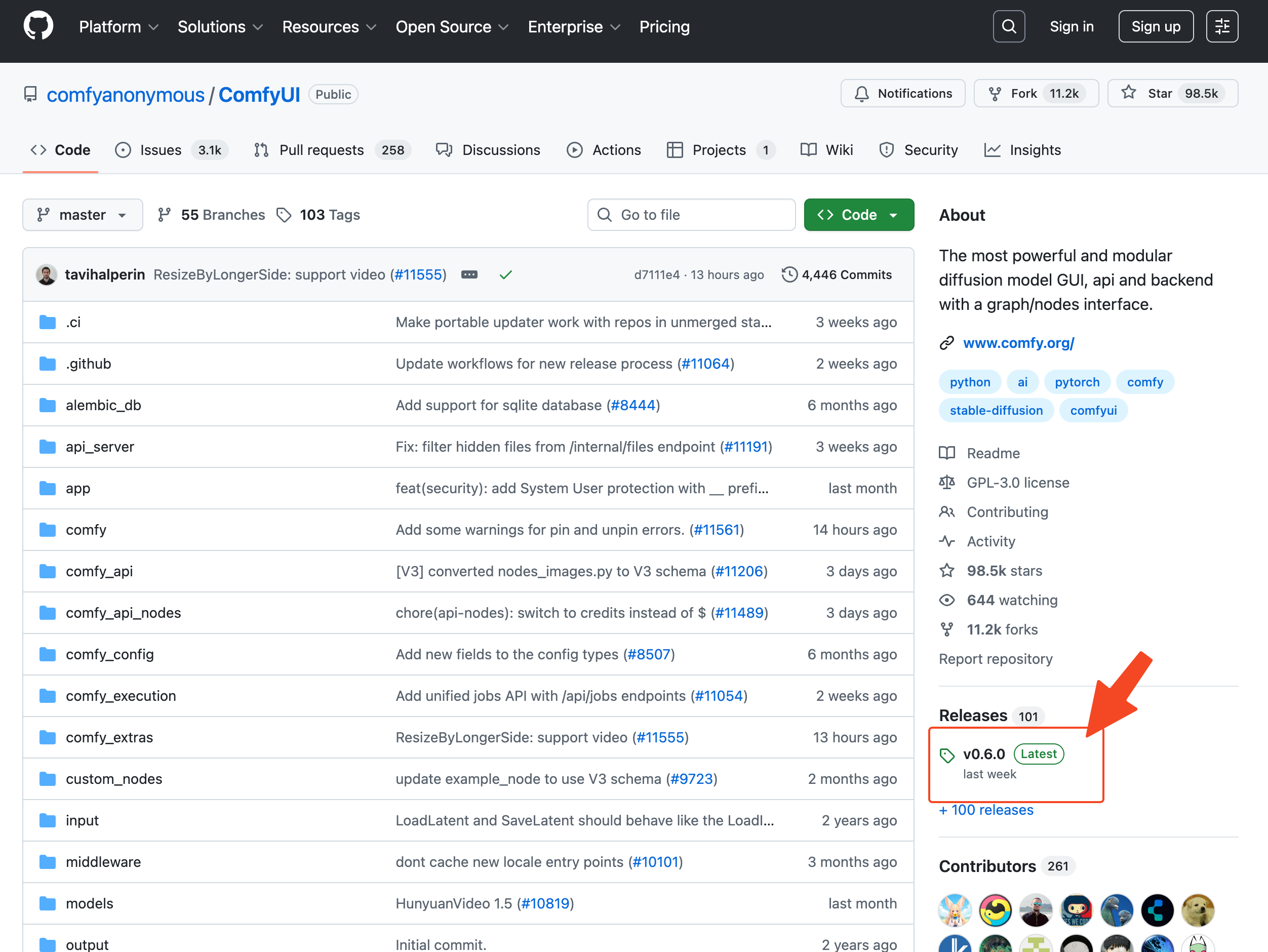Select the stable-diffusion topic tag
Viewport: 1268px width, 952px height.
996,410
